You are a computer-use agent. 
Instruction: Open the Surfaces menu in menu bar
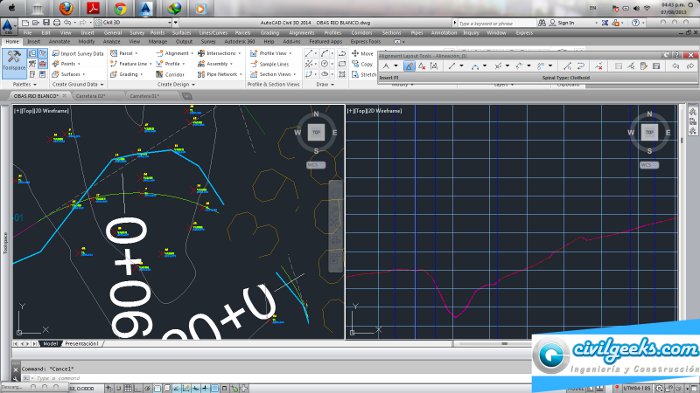click(181, 33)
